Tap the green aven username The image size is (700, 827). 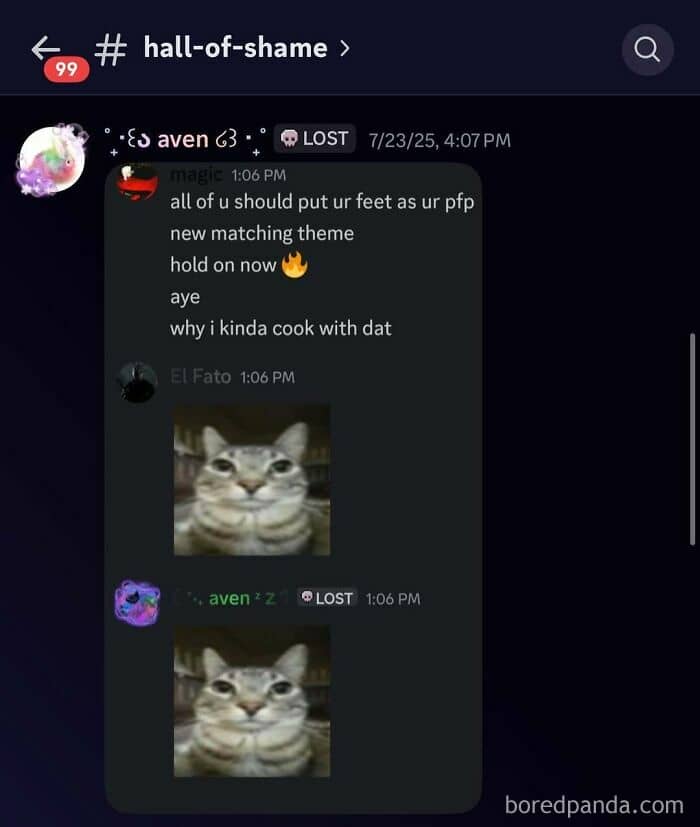pyautogui.click(x=229, y=598)
